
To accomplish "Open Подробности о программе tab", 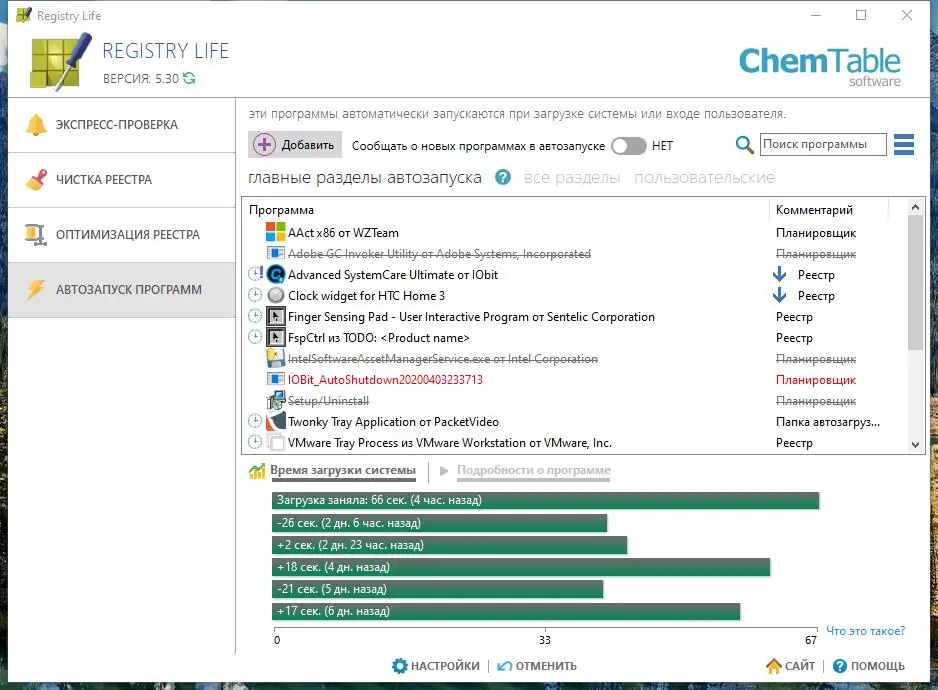I will coord(534,470).
